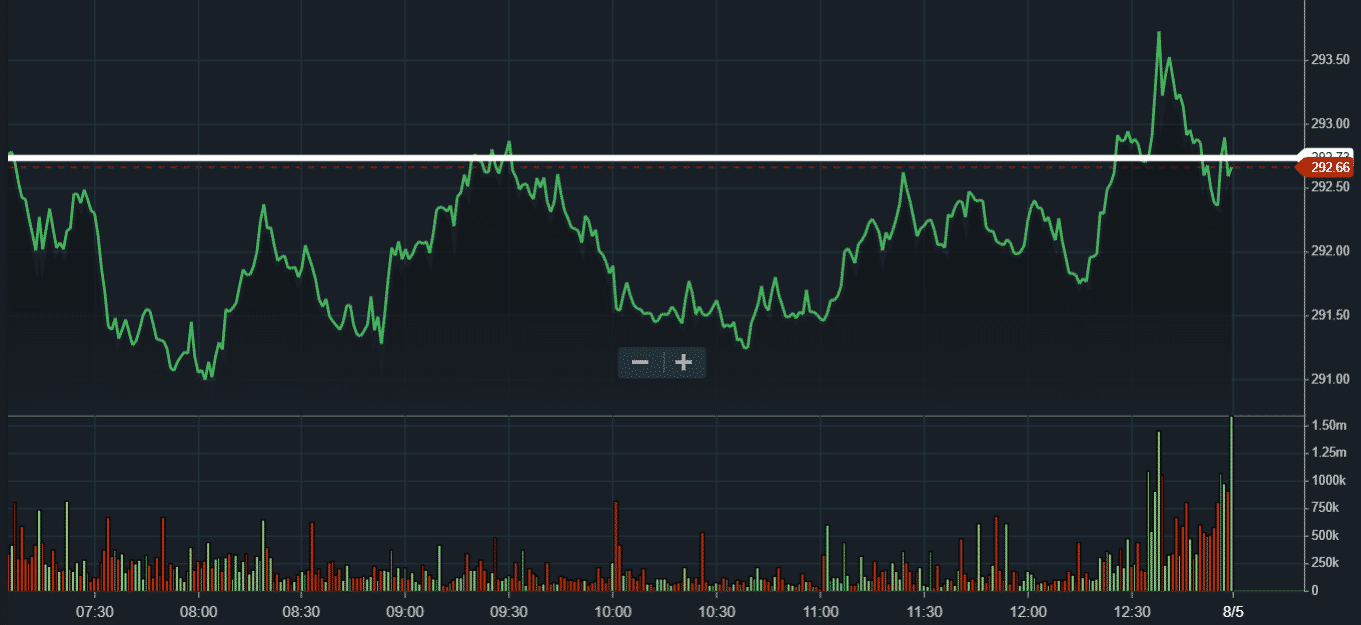Pick the 11:30 time axis label
The height and width of the screenshot is (625, 1361).
(x=924, y=611)
